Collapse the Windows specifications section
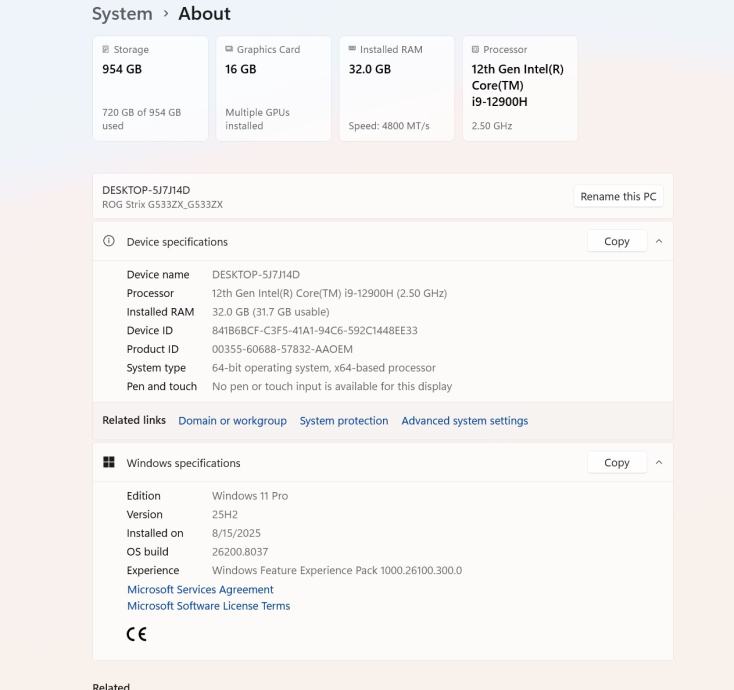This screenshot has width=734, height=690. [659, 463]
